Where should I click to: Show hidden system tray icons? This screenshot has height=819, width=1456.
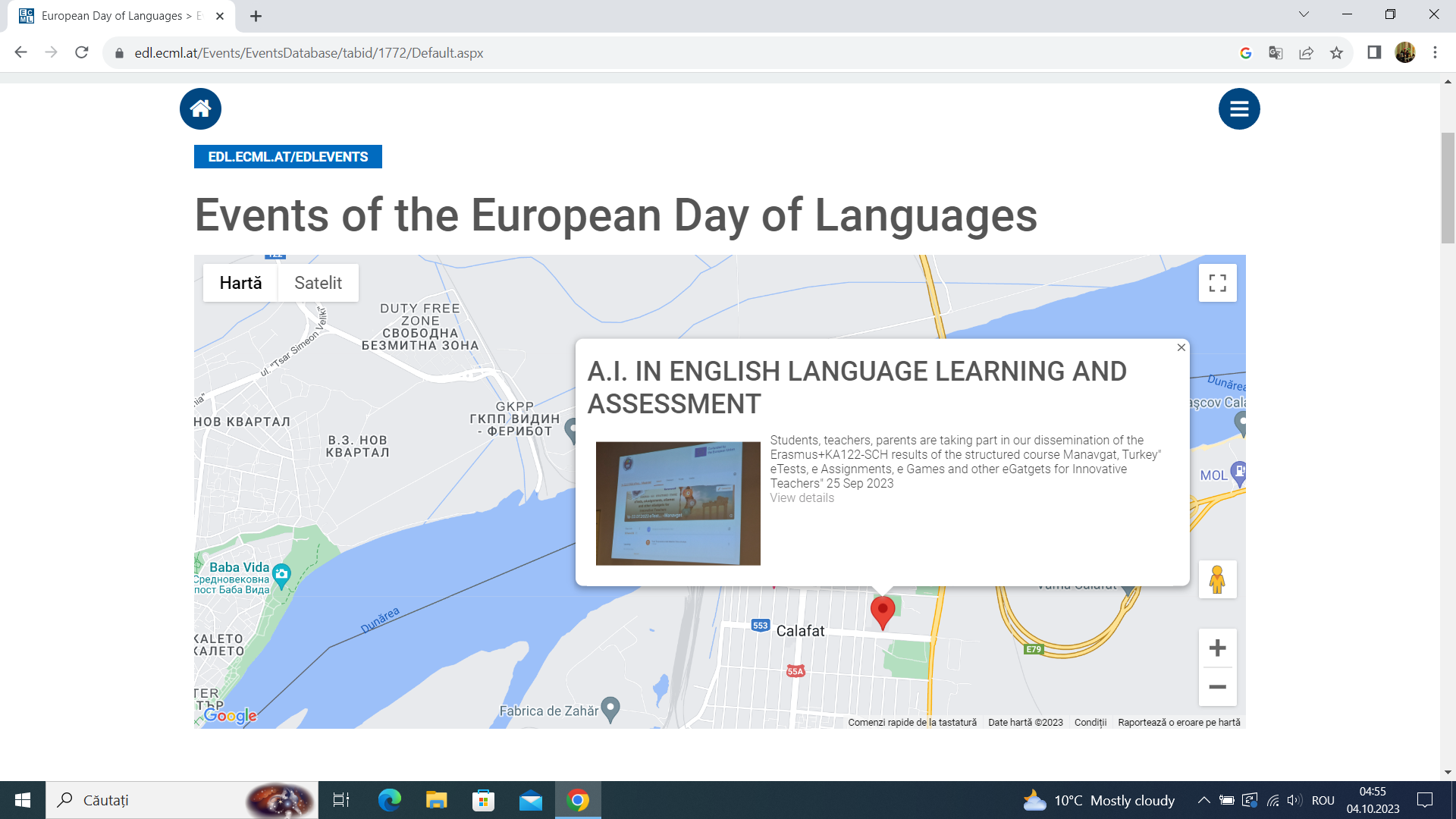pyautogui.click(x=1203, y=800)
